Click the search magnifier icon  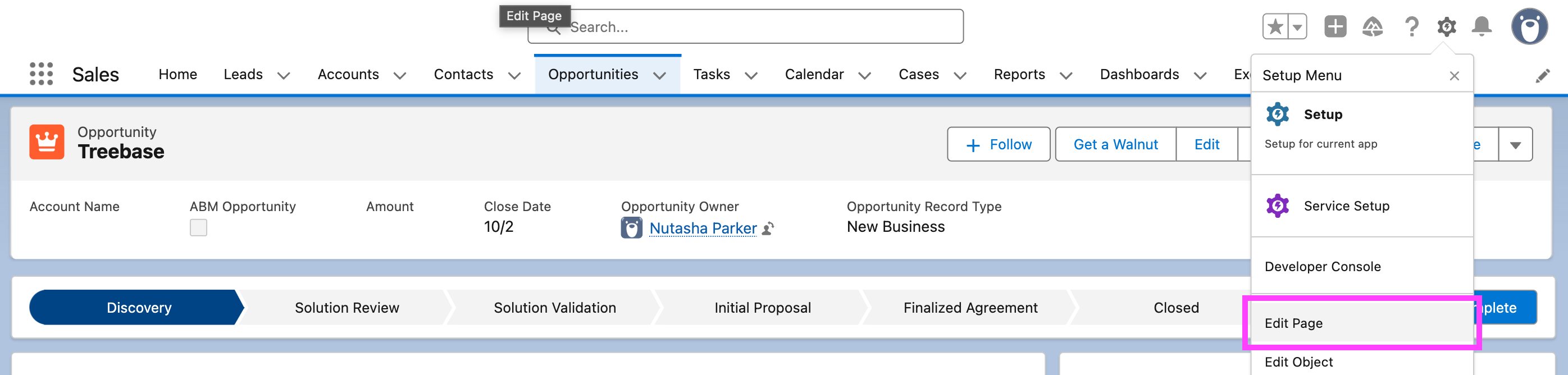pyautogui.click(x=553, y=29)
